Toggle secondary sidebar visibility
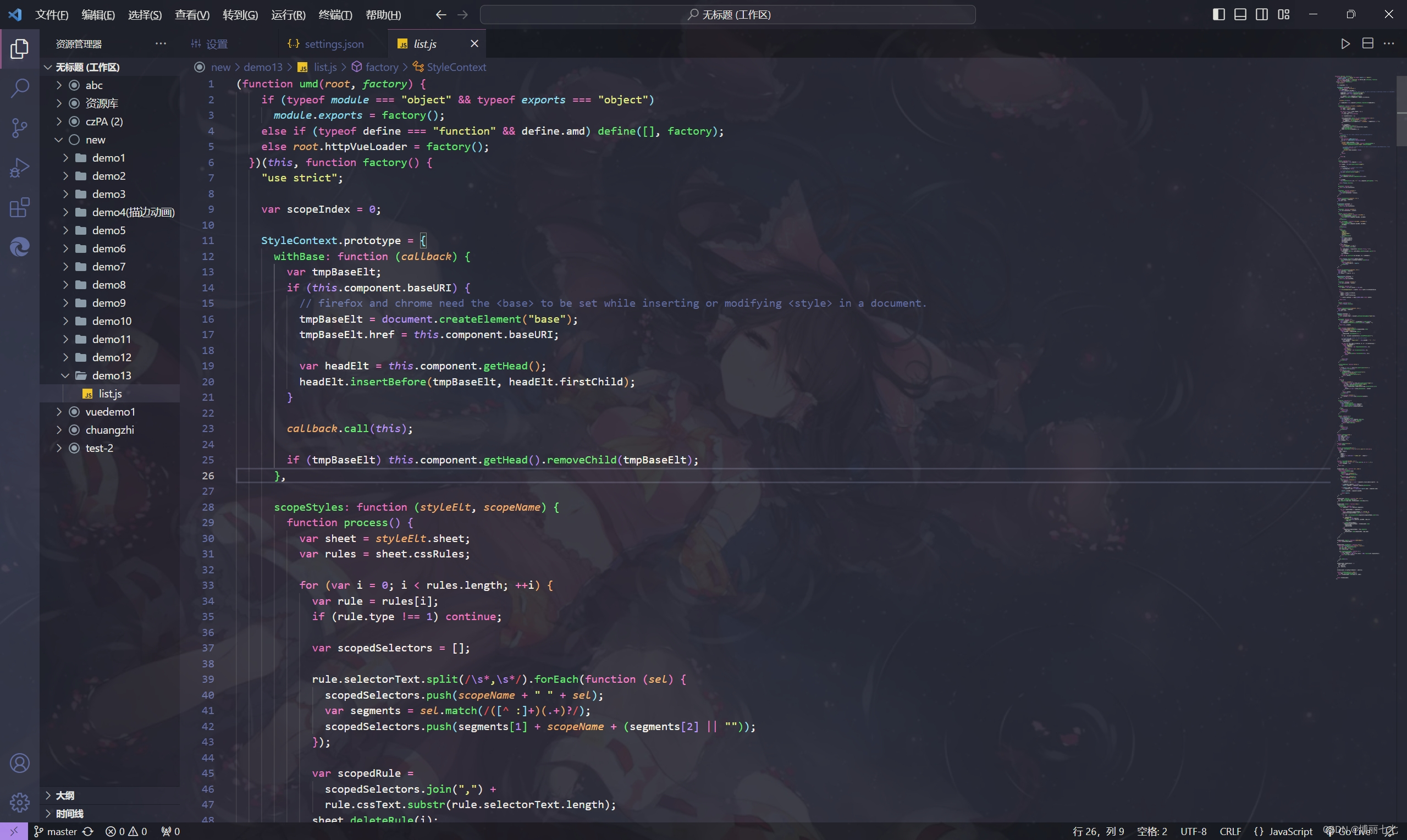The image size is (1407, 840). [x=1261, y=15]
